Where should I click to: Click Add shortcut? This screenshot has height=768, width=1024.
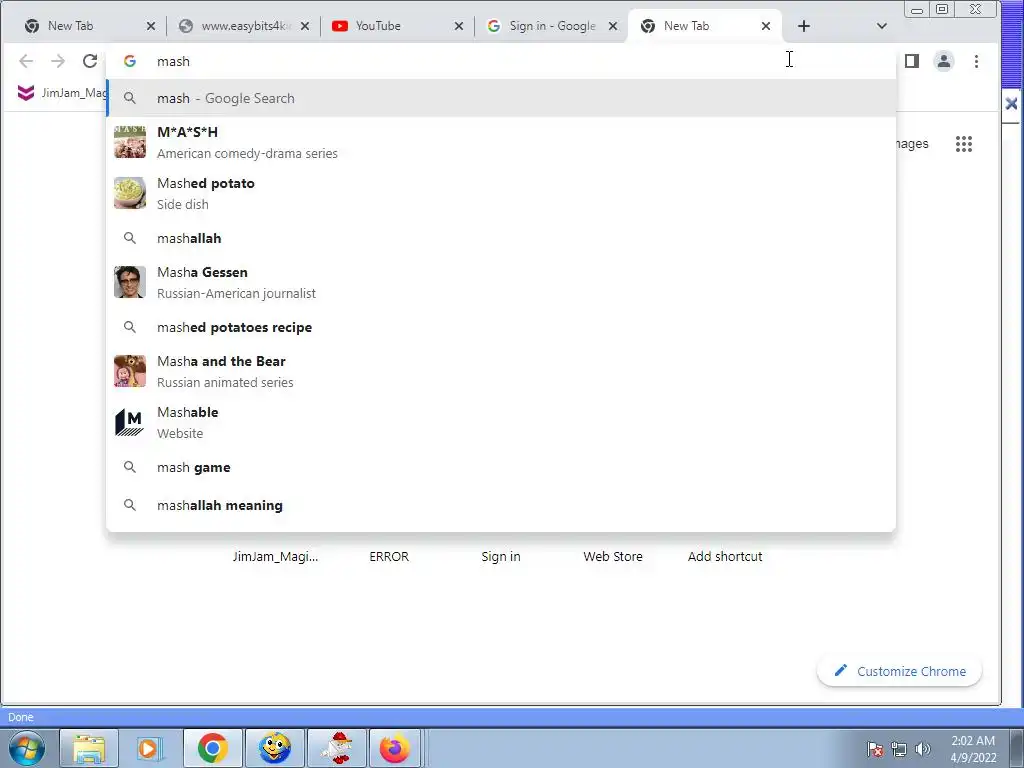point(725,556)
